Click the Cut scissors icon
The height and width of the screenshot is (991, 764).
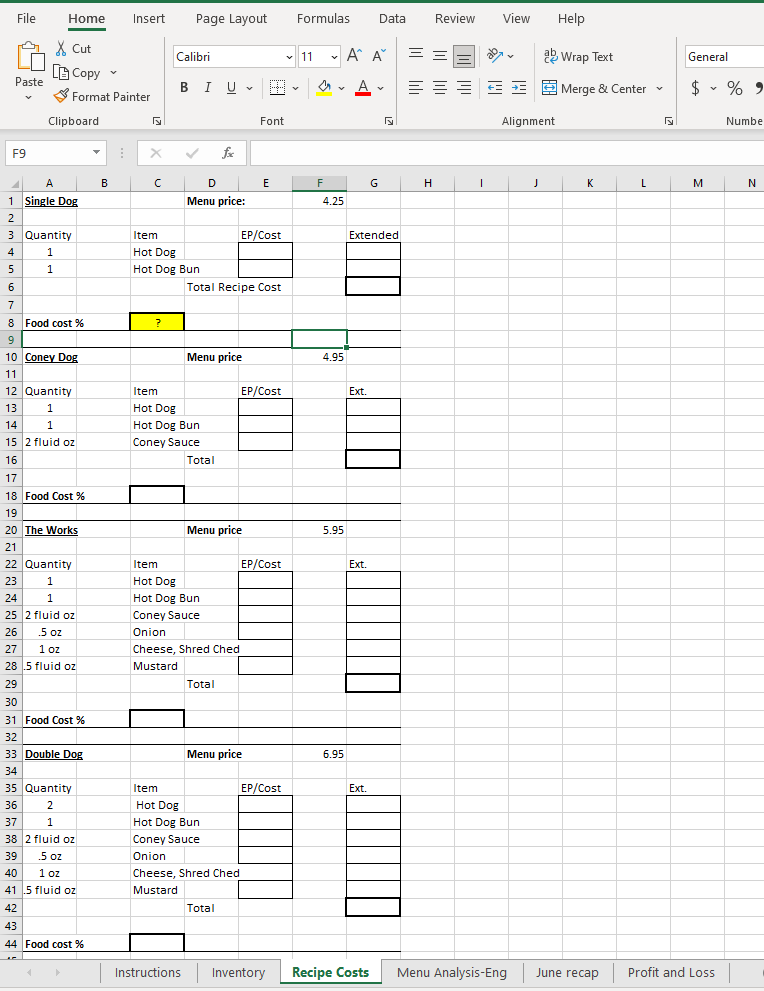[x=61, y=49]
